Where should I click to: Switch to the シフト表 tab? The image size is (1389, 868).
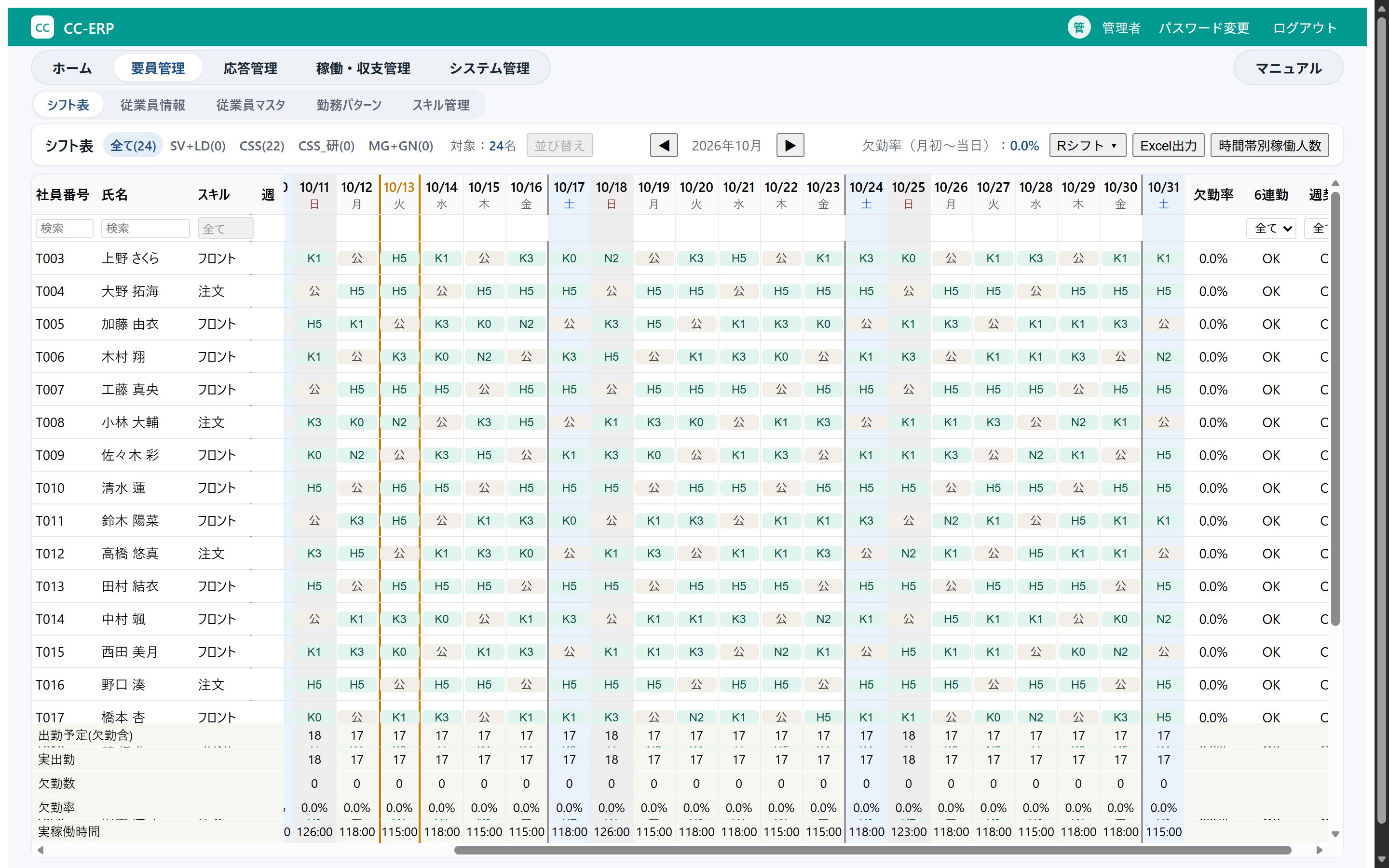click(68, 105)
